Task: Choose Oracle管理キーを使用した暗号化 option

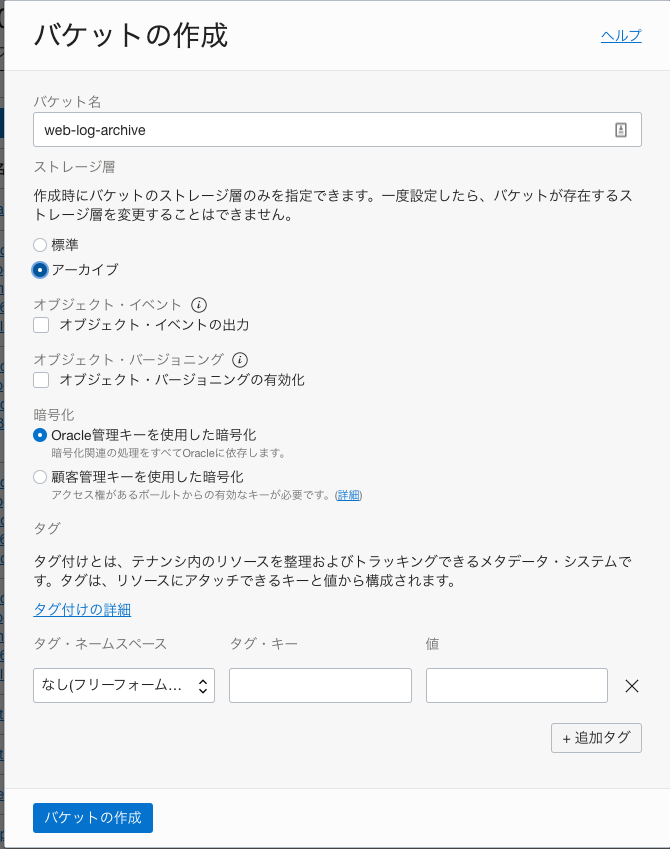Action: click(40, 435)
